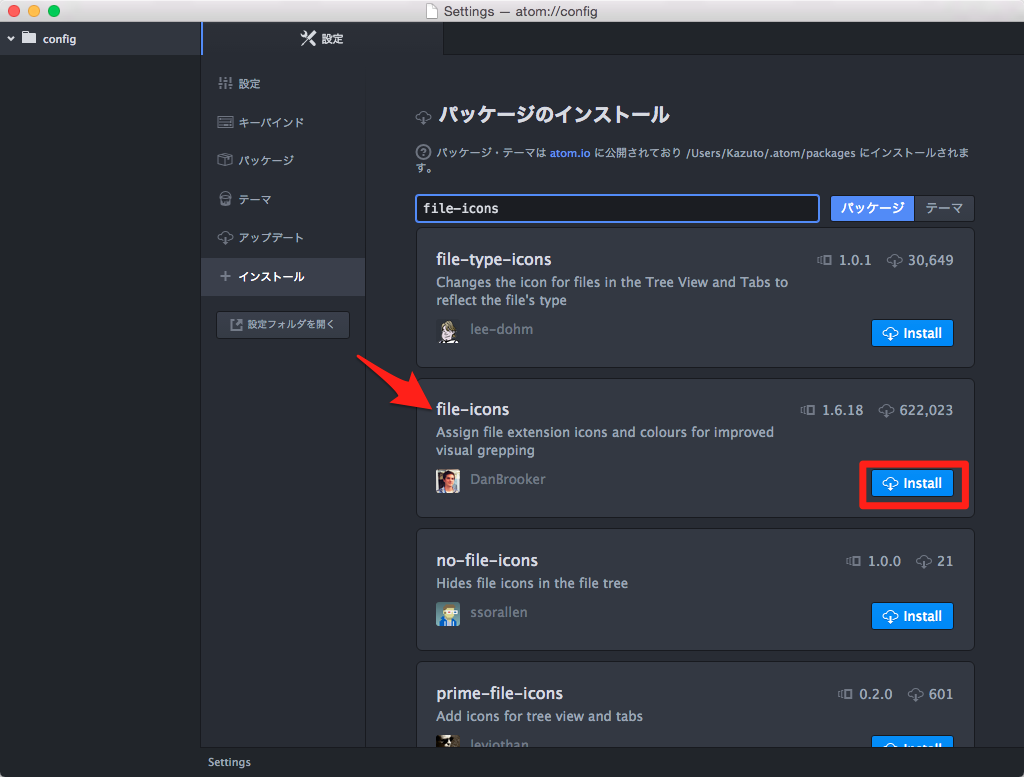Click the 622,023 download count
1024x777 pixels.
[x=926, y=410]
